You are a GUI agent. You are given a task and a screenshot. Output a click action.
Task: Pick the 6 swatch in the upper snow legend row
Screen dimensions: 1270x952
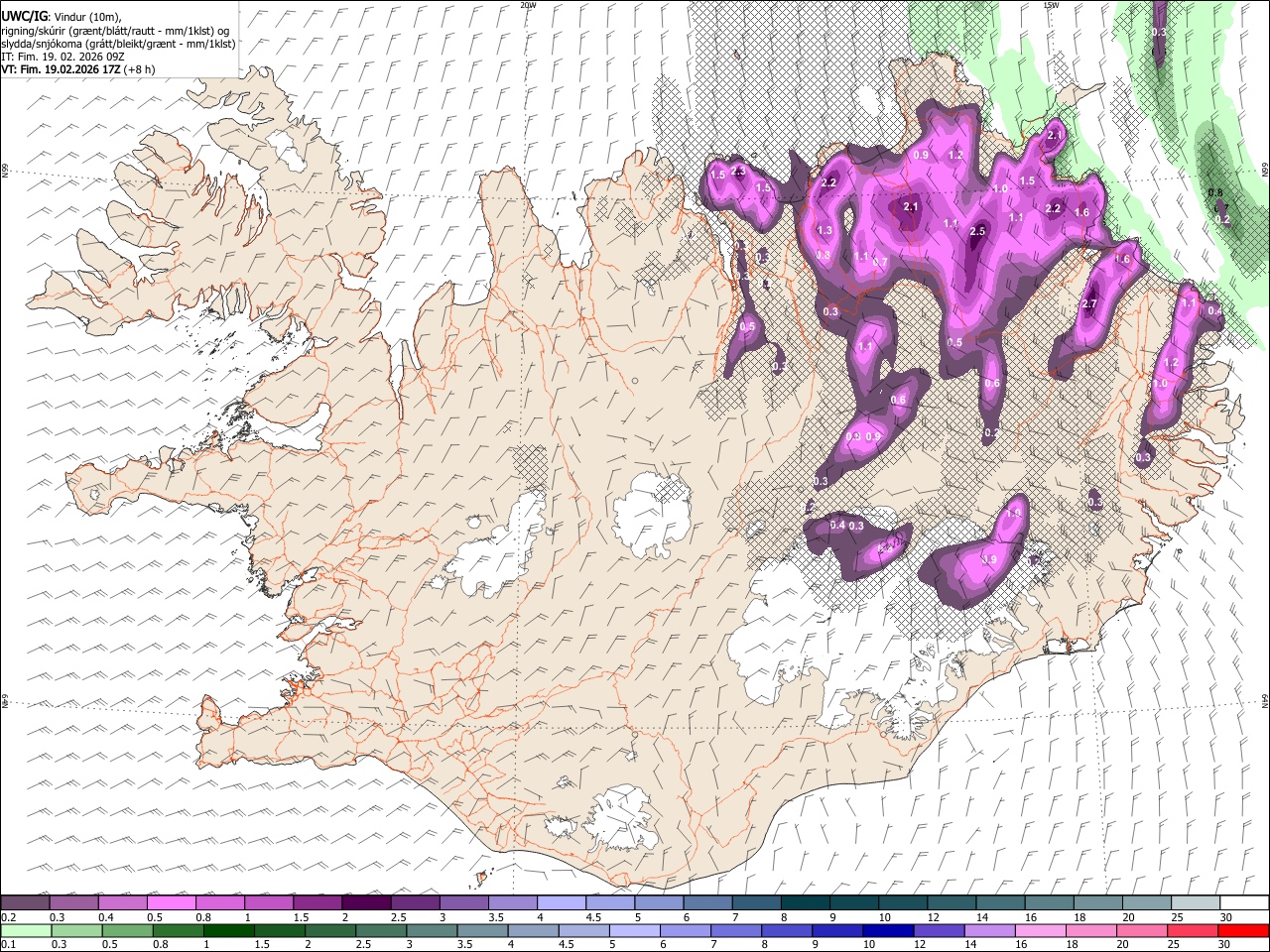(x=708, y=903)
